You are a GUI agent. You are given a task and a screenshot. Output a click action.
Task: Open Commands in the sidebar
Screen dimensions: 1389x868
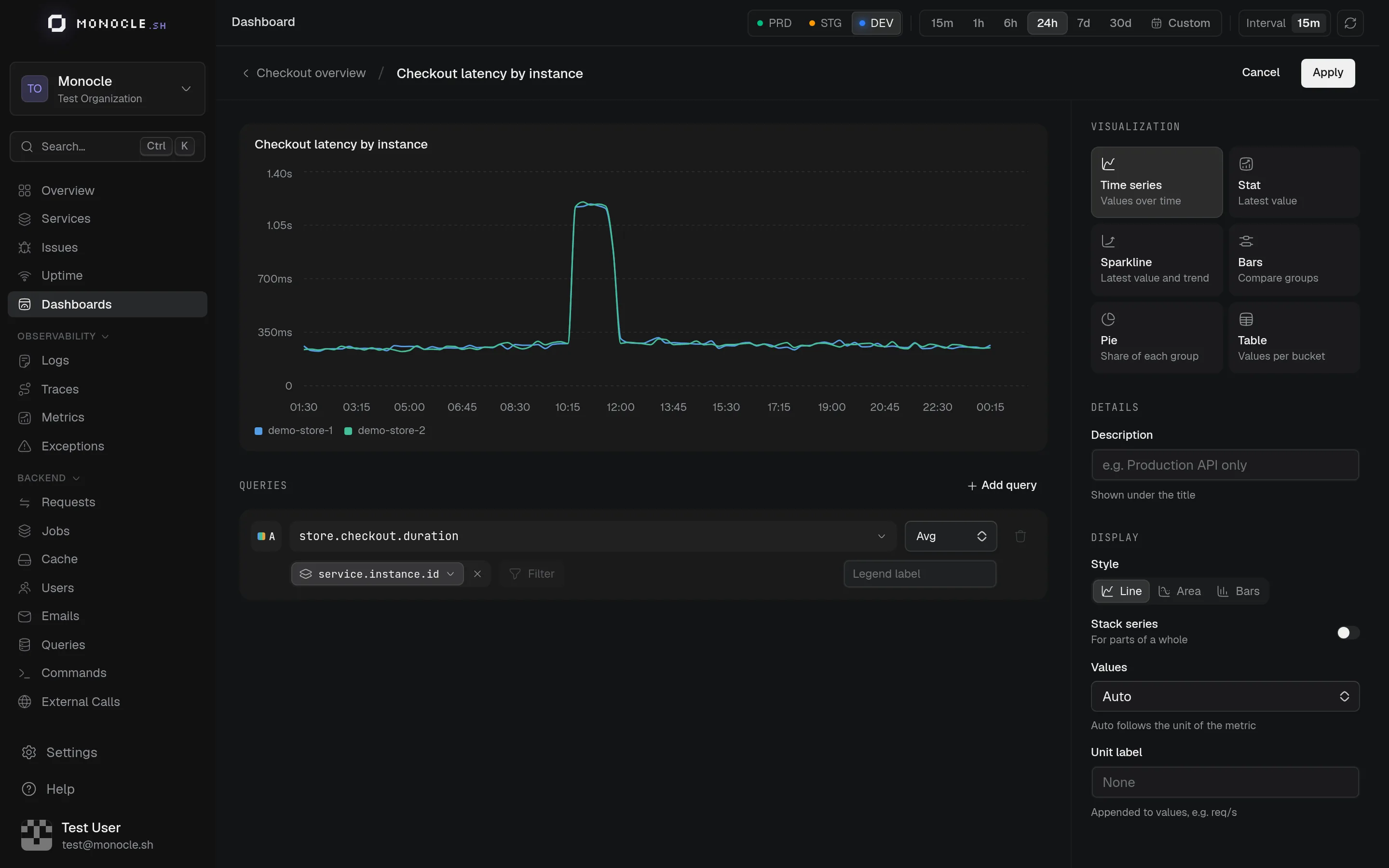pos(108,673)
